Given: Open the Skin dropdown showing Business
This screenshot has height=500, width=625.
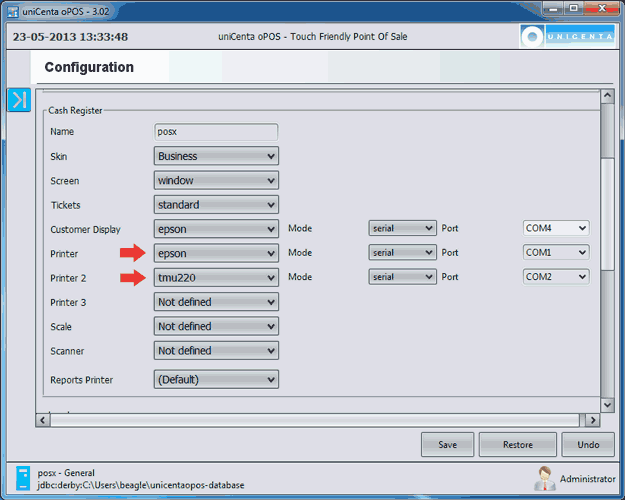Looking at the screenshot, I should coord(216,156).
